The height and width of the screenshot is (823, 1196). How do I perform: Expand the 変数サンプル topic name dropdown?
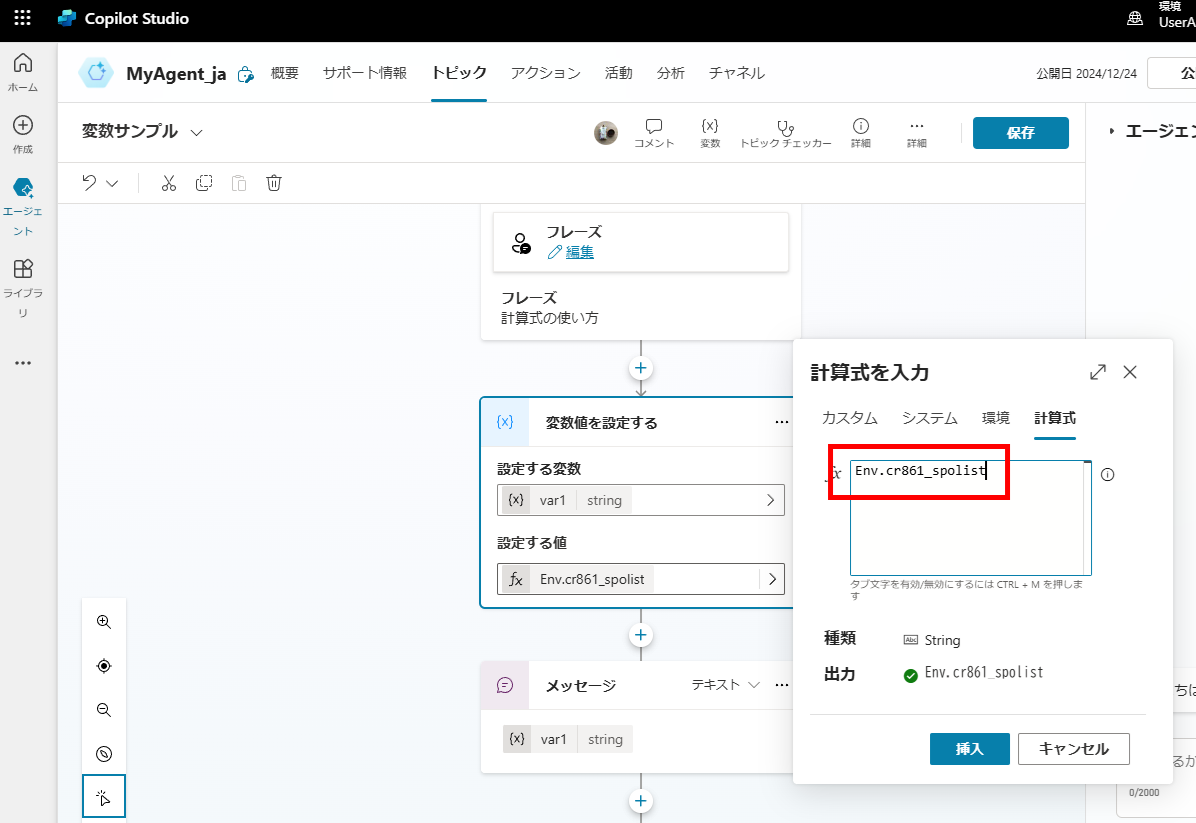[x=197, y=132]
